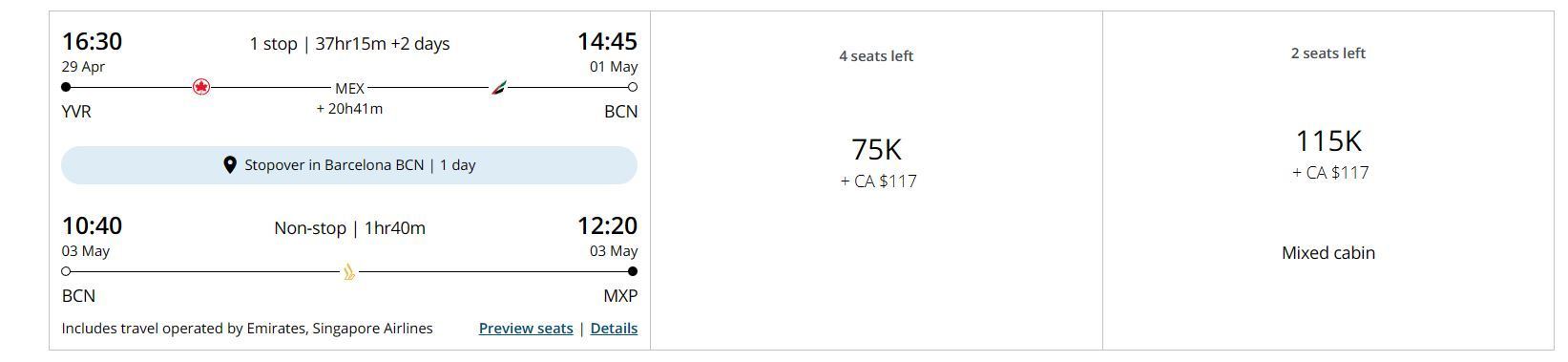Click the BCN departure circle on second leg
Screen dimensions: 1568x362
pyautogui.click(x=66, y=271)
